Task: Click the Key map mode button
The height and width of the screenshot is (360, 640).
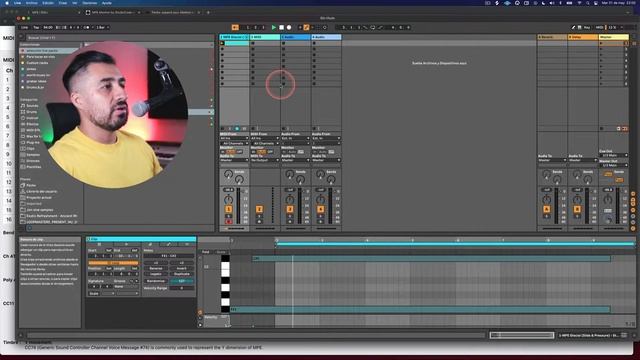Action: tap(587, 27)
